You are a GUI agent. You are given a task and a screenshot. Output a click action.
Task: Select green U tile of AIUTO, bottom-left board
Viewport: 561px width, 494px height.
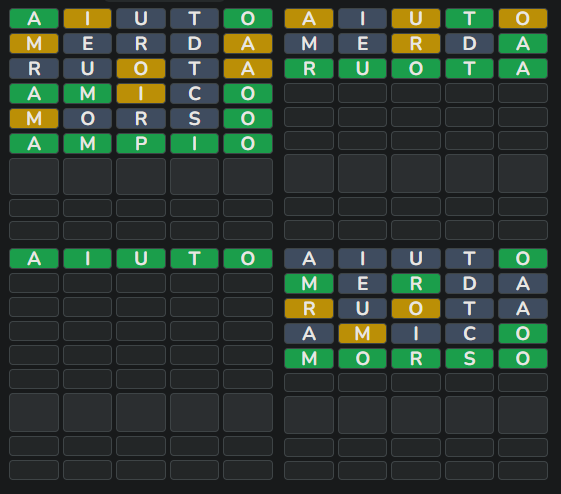point(141,258)
